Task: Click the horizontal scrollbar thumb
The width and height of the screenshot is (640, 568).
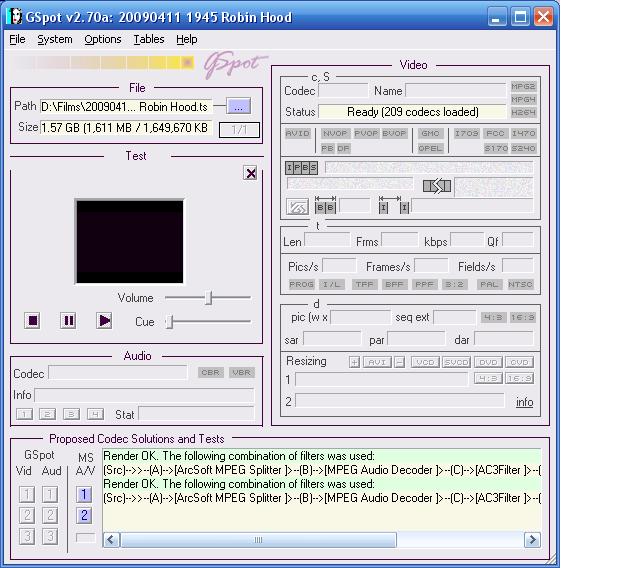Action: click(x=258, y=540)
